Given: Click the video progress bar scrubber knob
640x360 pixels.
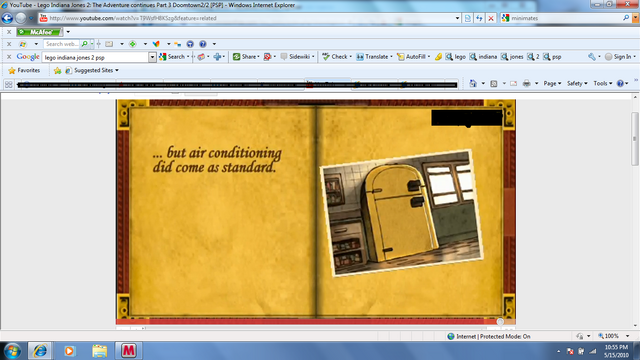Looking at the screenshot, I should (x=500, y=322).
